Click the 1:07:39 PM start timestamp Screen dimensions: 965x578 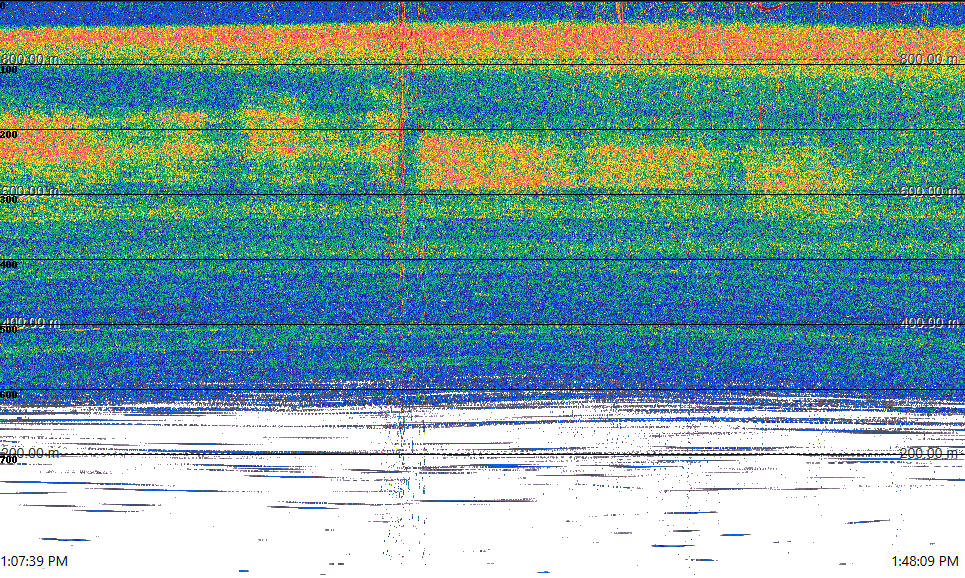tap(34, 561)
